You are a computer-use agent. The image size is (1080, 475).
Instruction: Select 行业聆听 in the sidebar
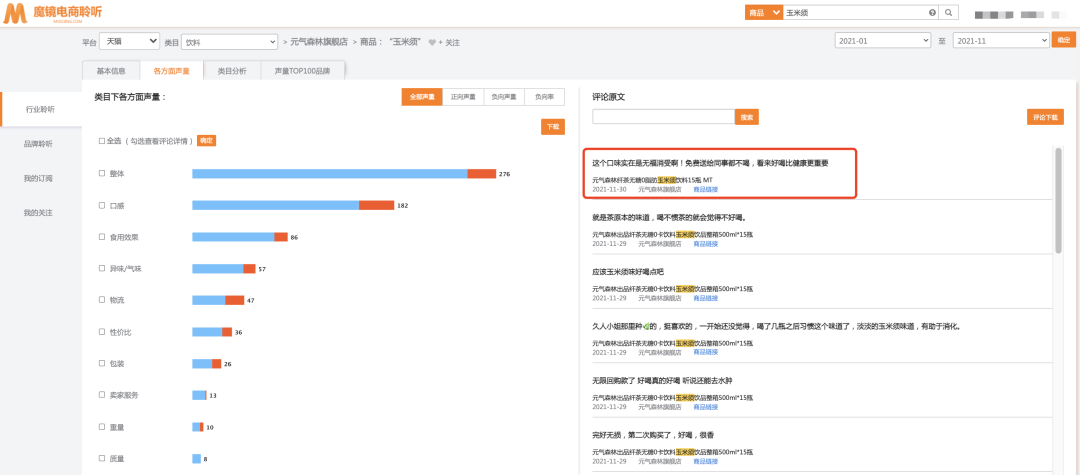pyautogui.click(x=41, y=109)
